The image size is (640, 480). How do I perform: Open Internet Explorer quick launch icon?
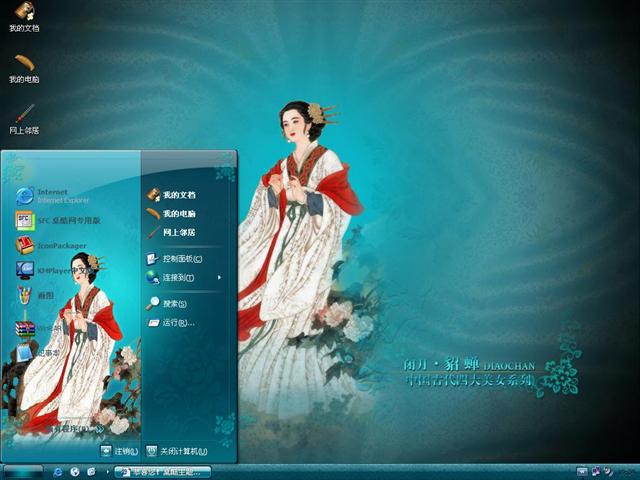[58, 472]
